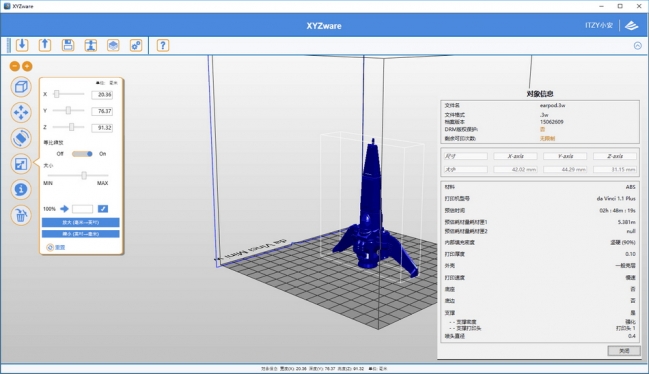649x374 pixels.
Task: Select the rotate tool
Action: pyautogui.click(x=21, y=138)
